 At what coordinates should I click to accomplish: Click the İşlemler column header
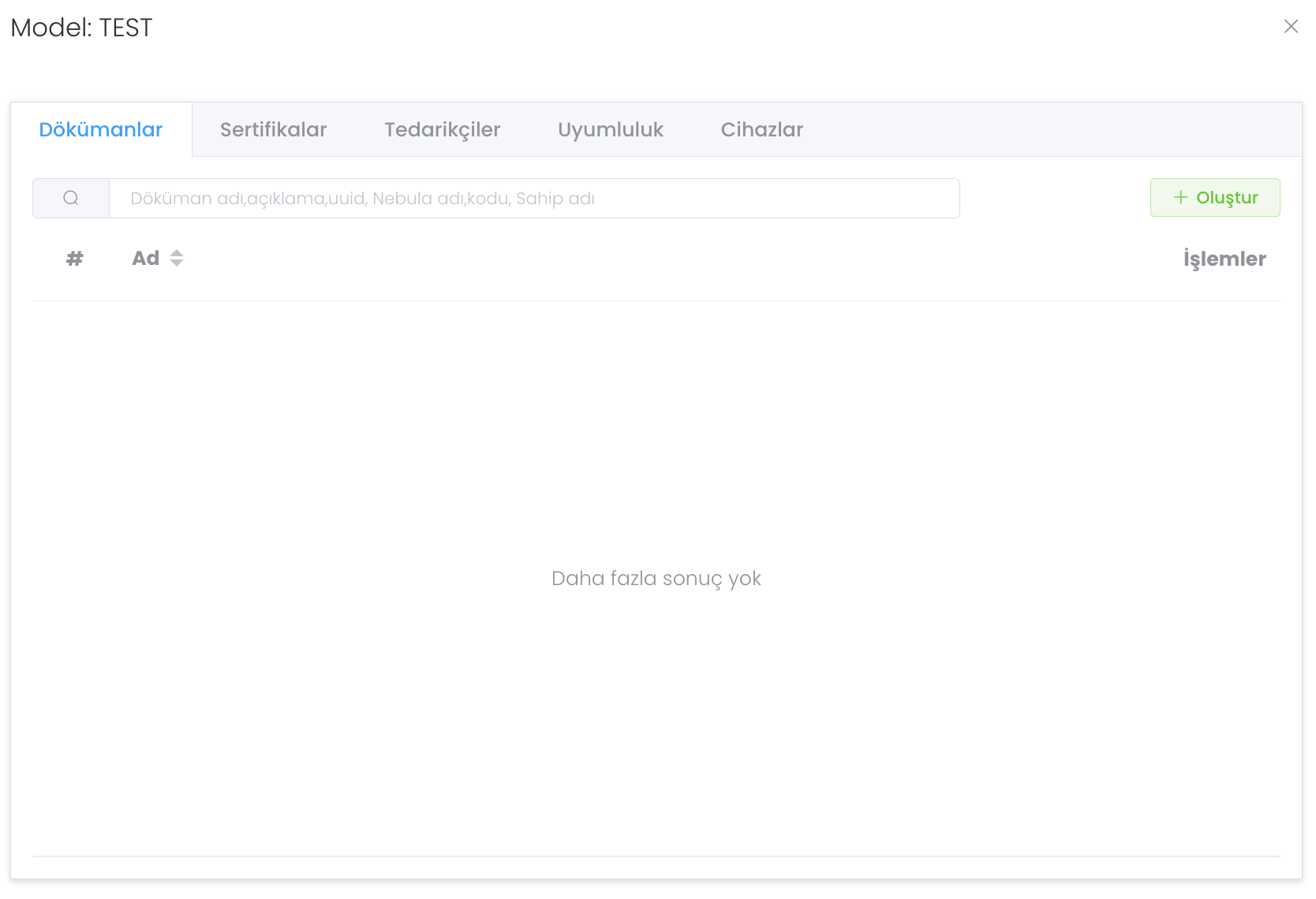pyautogui.click(x=1224, y=259)
